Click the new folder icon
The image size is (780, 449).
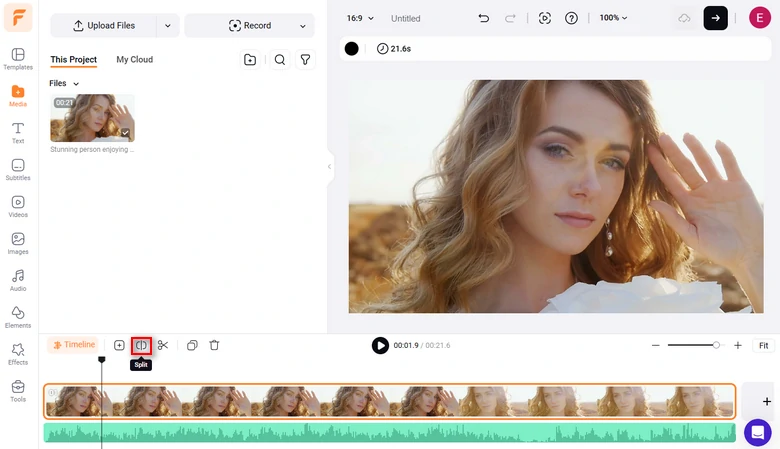[250, 60]
